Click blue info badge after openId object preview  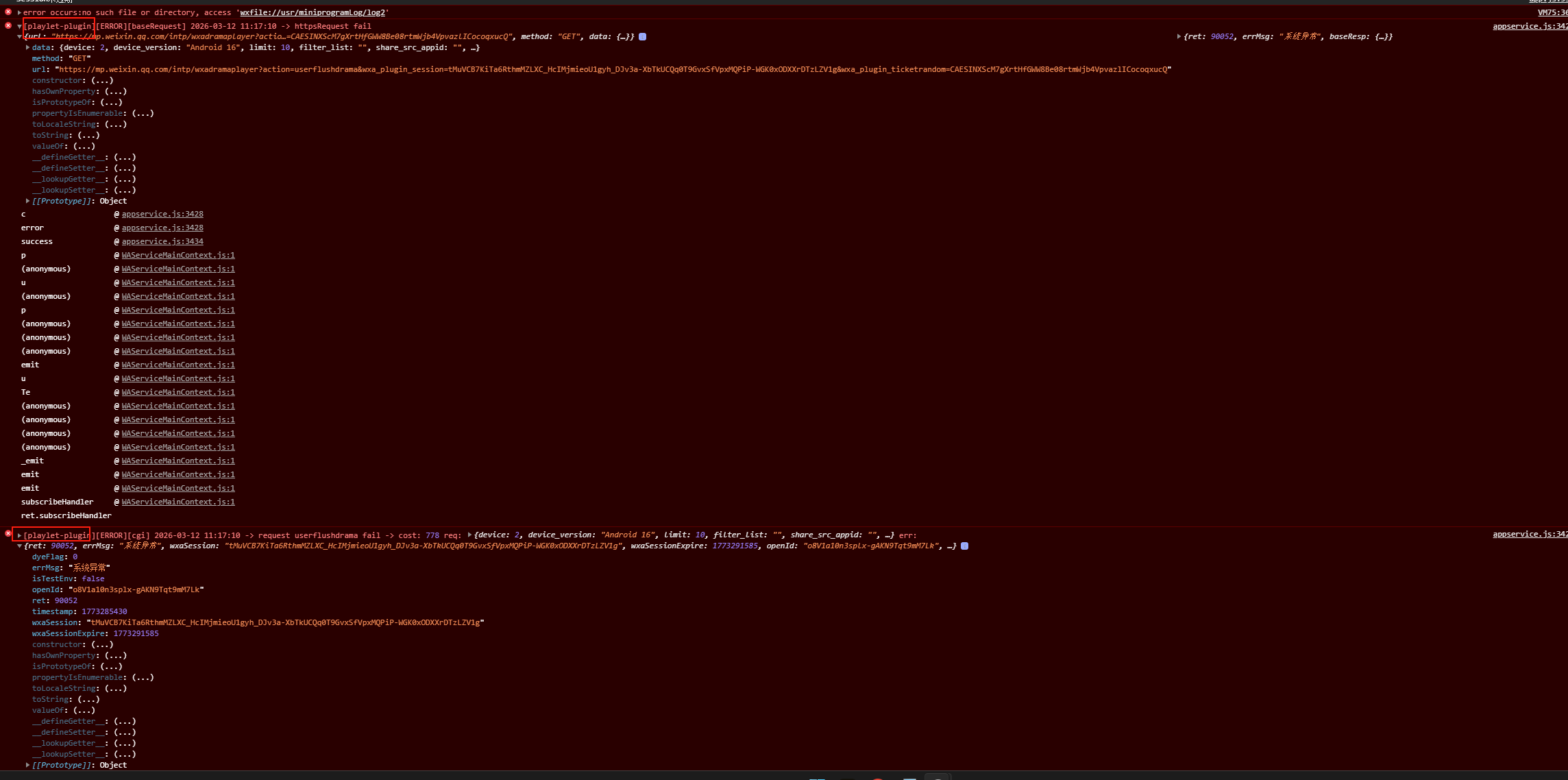965,546
